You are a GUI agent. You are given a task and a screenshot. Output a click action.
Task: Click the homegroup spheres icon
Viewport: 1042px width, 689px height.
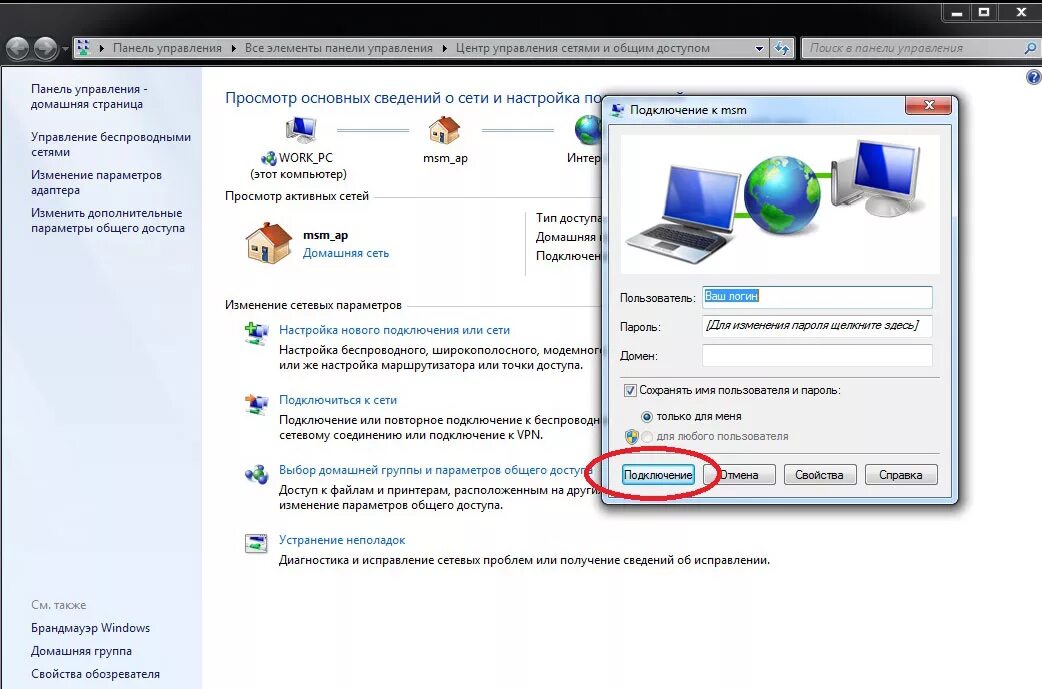[x=257, y=474]
